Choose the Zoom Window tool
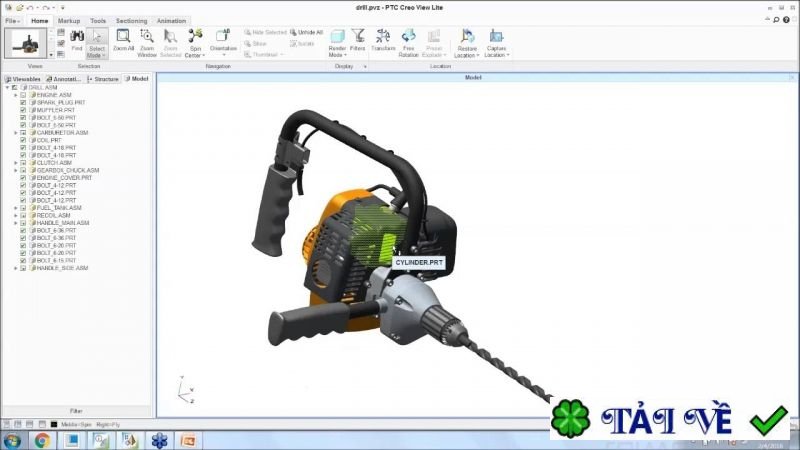This screenshot has width=800, height=450. tap(147, 43)
